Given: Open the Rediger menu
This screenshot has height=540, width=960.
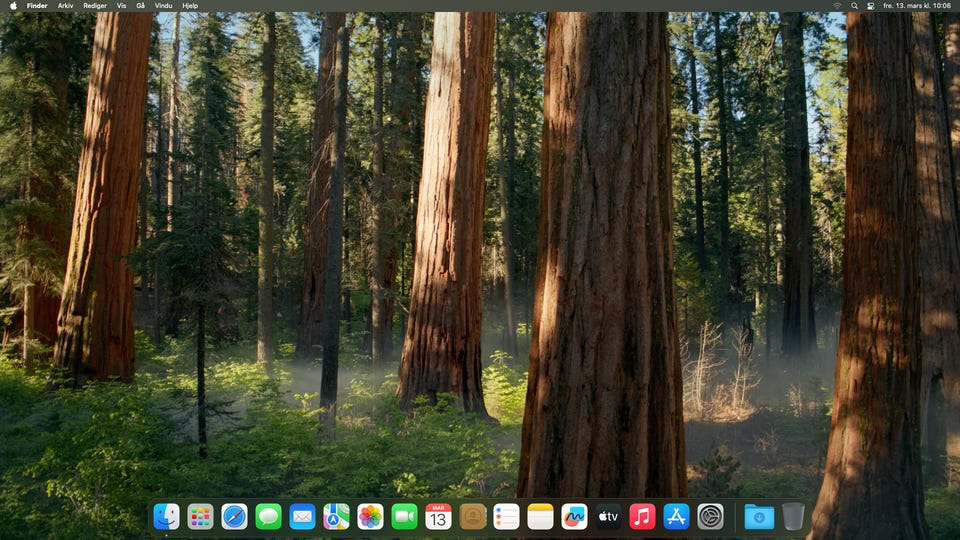Looking at the screenshot, I should click(95, 6).
